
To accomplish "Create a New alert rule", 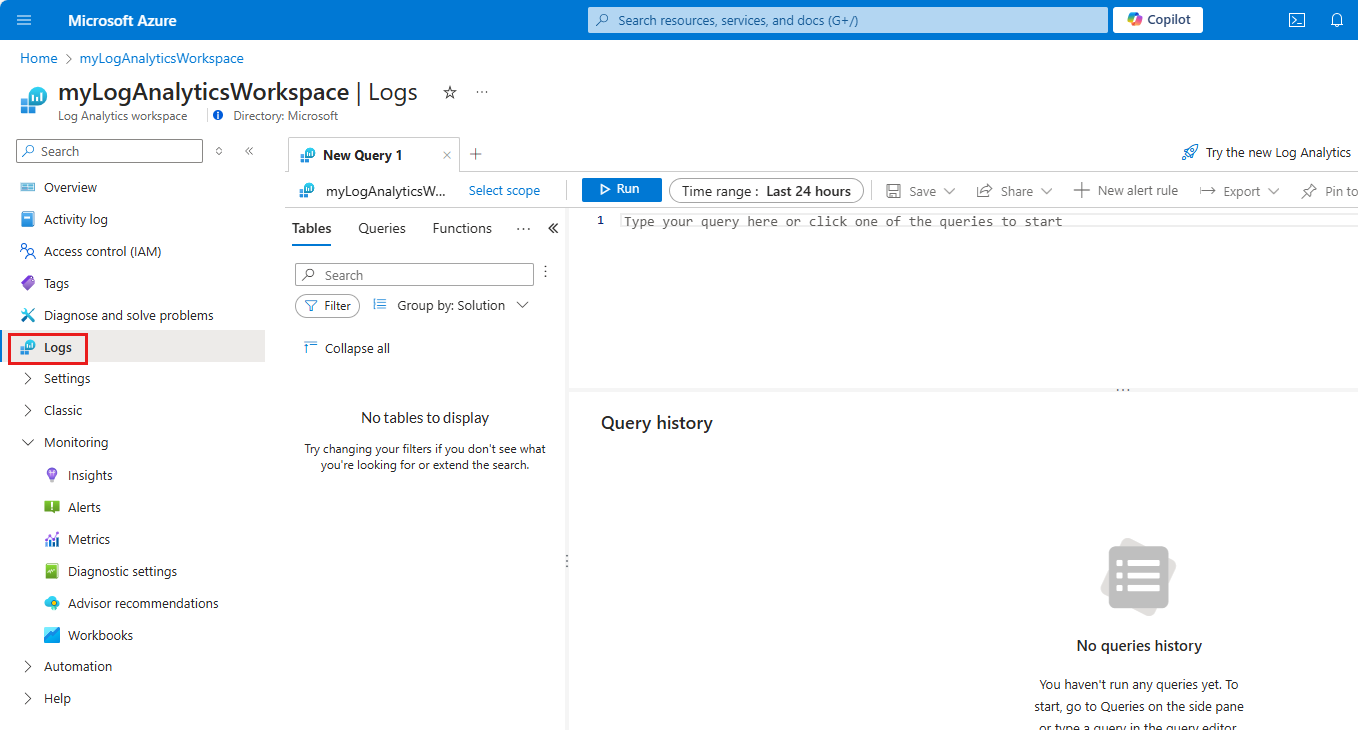I will coord(1126,190).
